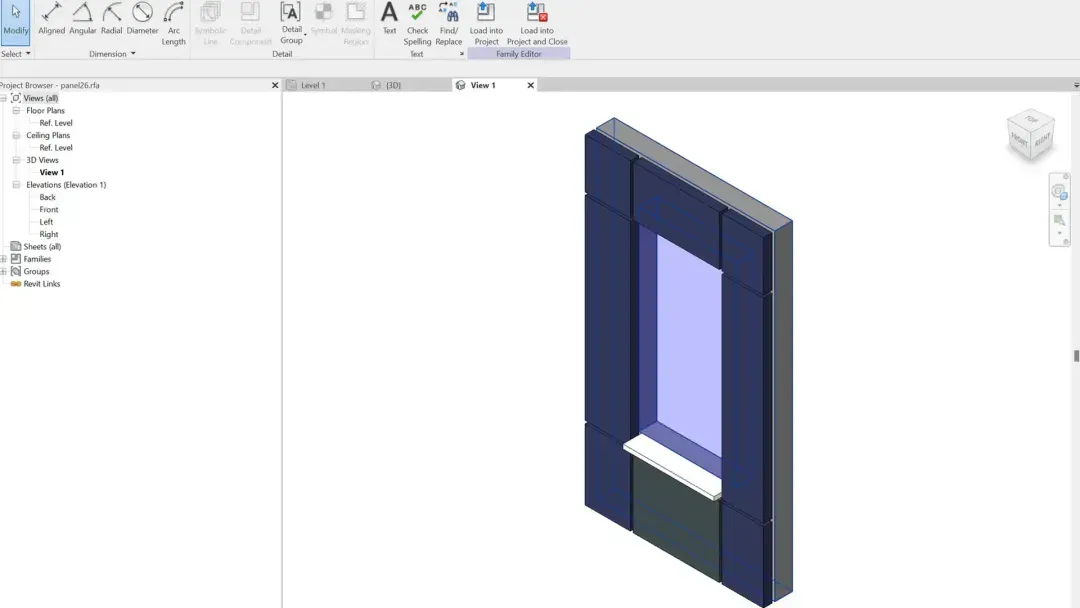Activate the Text tool
The image size is (1080, 608).
tap(389, 18)
